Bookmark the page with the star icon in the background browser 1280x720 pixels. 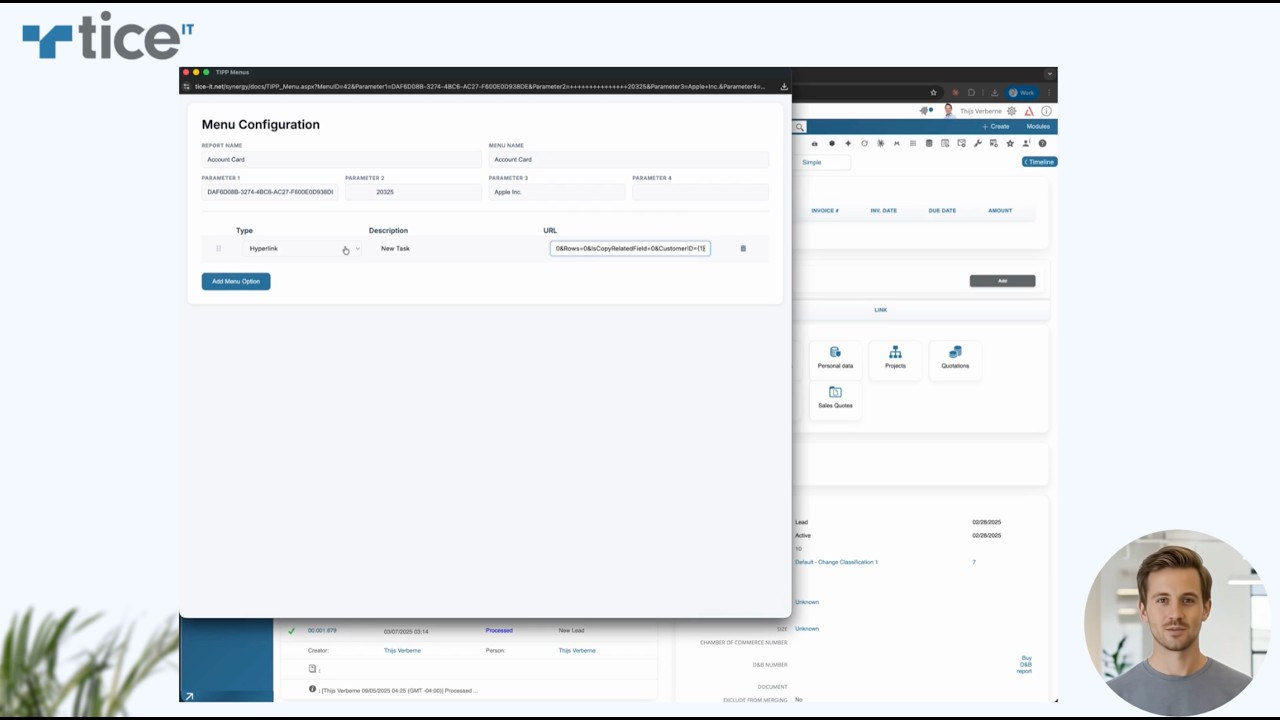(x=933, y=92)
